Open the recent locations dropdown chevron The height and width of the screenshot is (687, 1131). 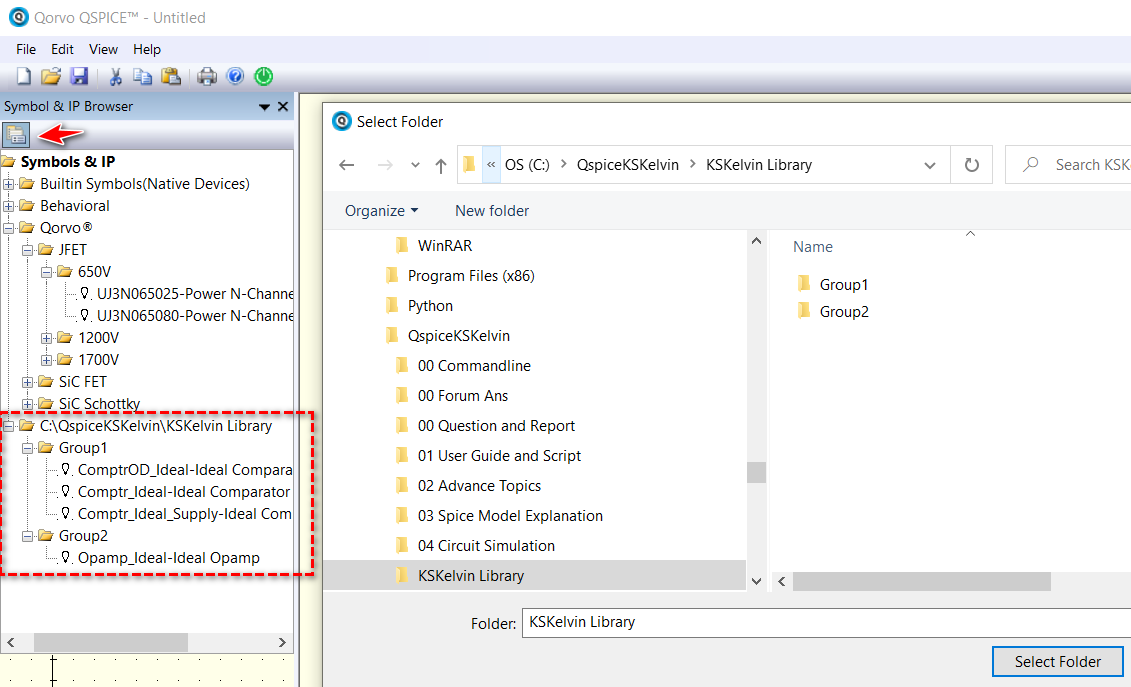(x=415, y=165)
